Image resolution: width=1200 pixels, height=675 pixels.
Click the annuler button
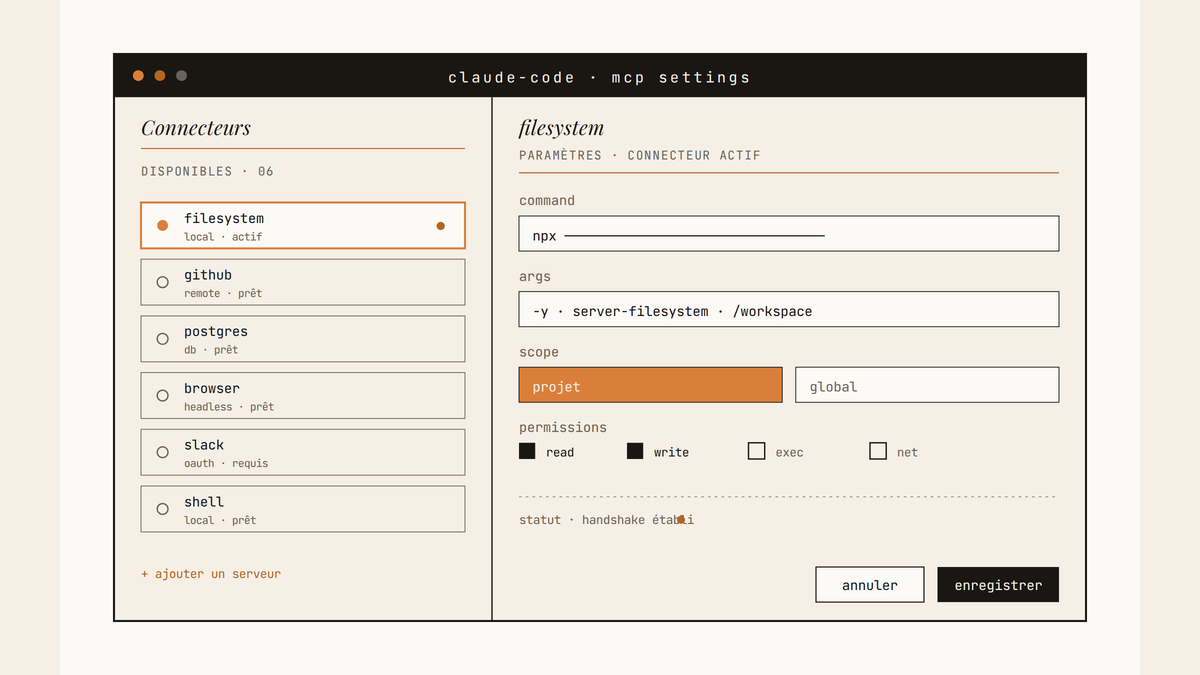tap(870, 585)
